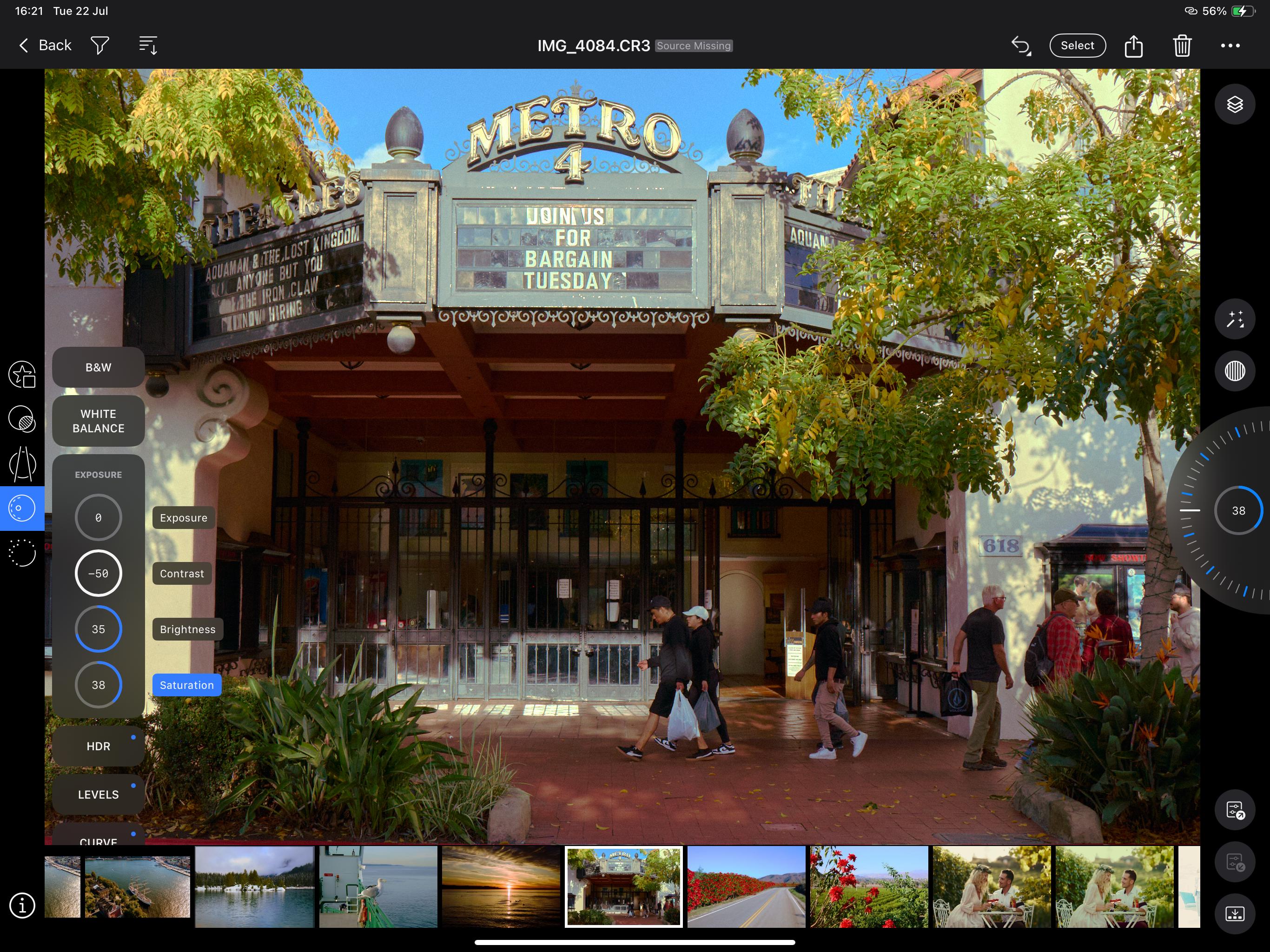Select the Brightness dial showing 35
Image resolution: width=1270 pixels, height=952 pixels.
(x=98, y=629)
